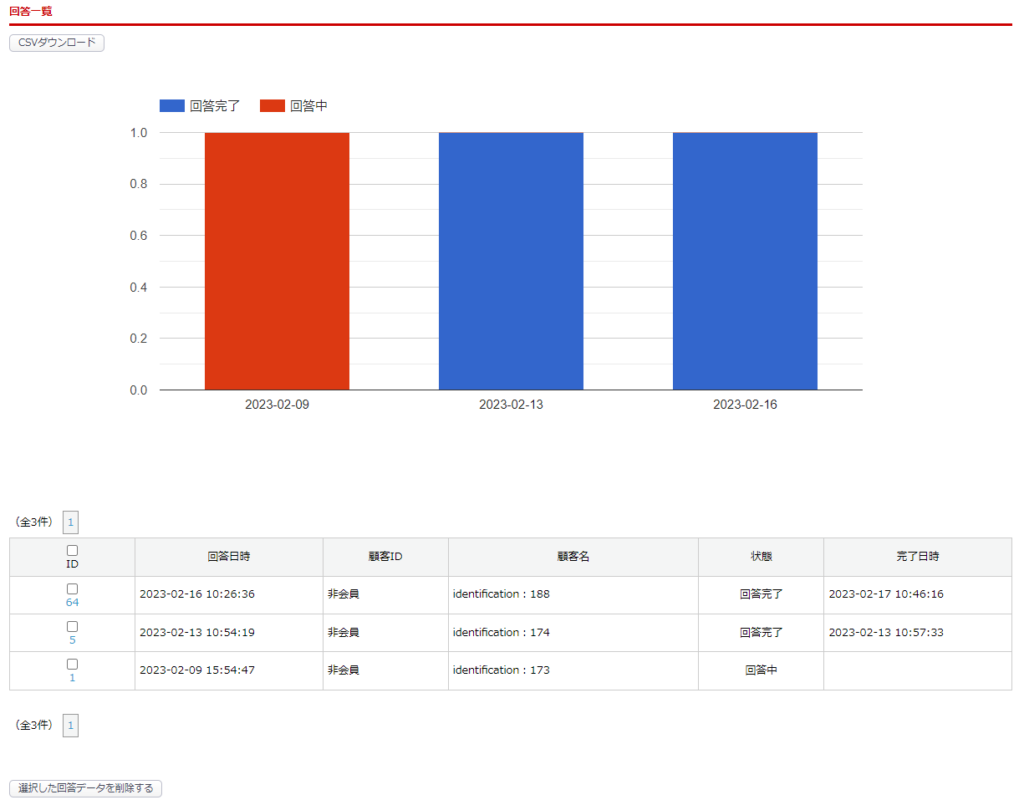Click the 完了日時 column header
Image resolution: width=1024 pixels, height=805 pixels.
[917, 557]
